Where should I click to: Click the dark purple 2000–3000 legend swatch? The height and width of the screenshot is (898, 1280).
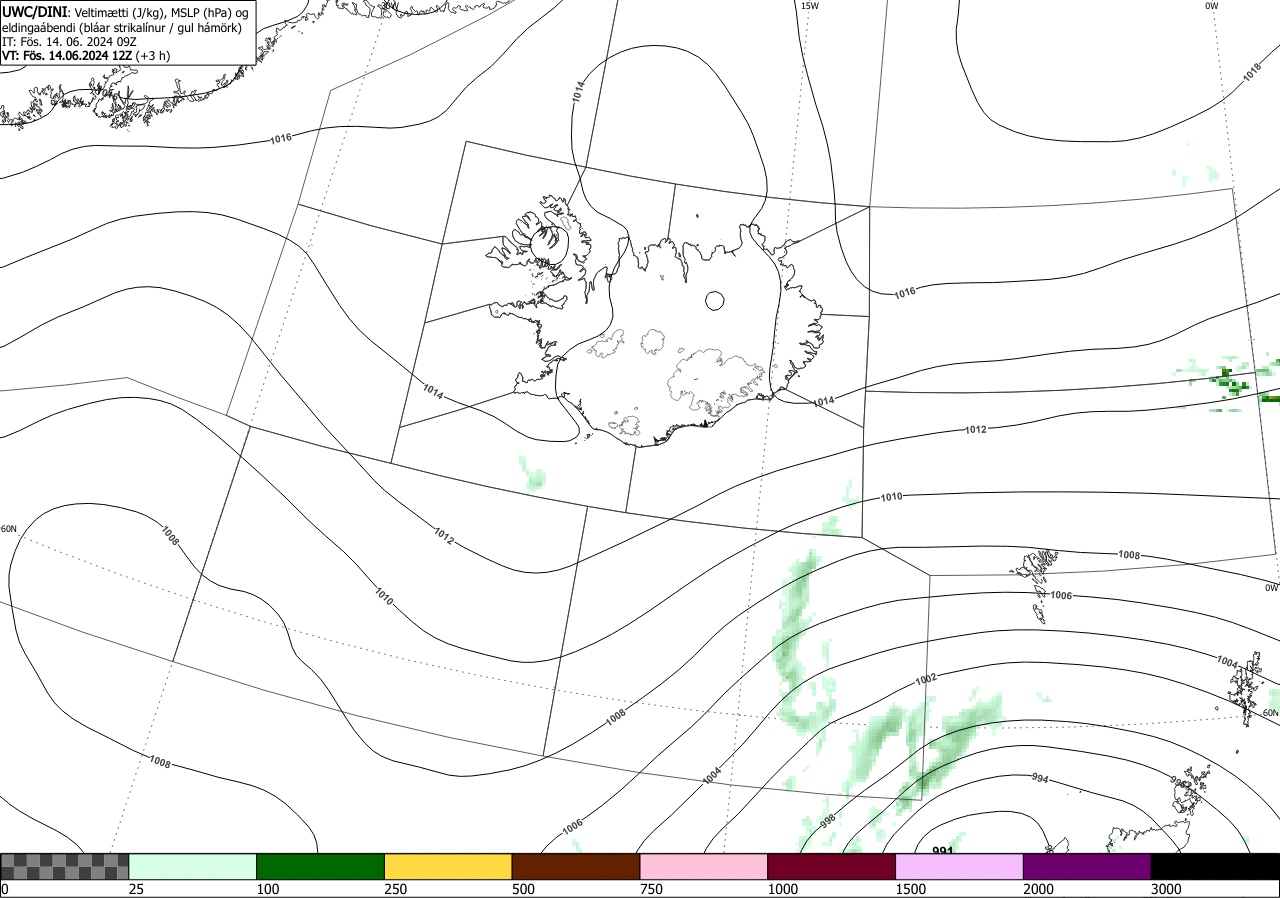(1087, 866)
